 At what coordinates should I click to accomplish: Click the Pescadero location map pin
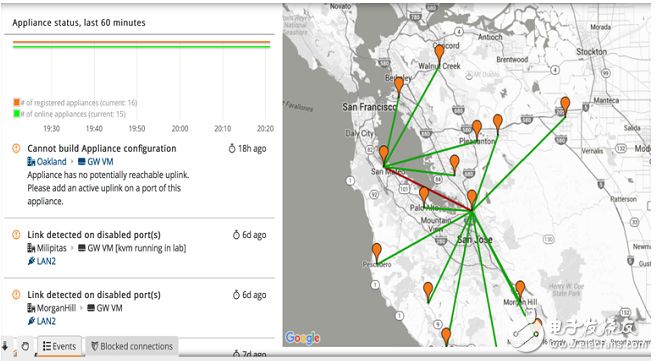(x=377, y=252)
